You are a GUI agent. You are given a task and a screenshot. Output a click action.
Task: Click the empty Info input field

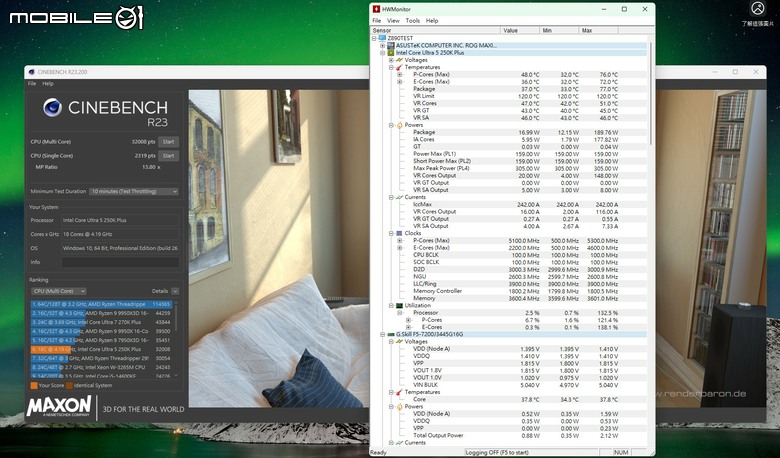[x=120, y=262]
